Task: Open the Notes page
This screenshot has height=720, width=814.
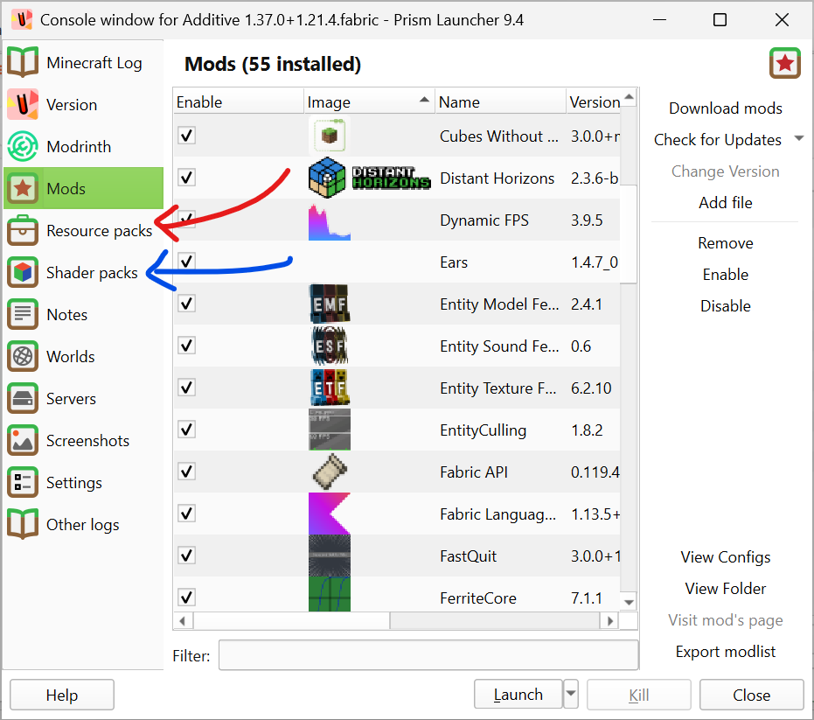Action: click(66, 314)
